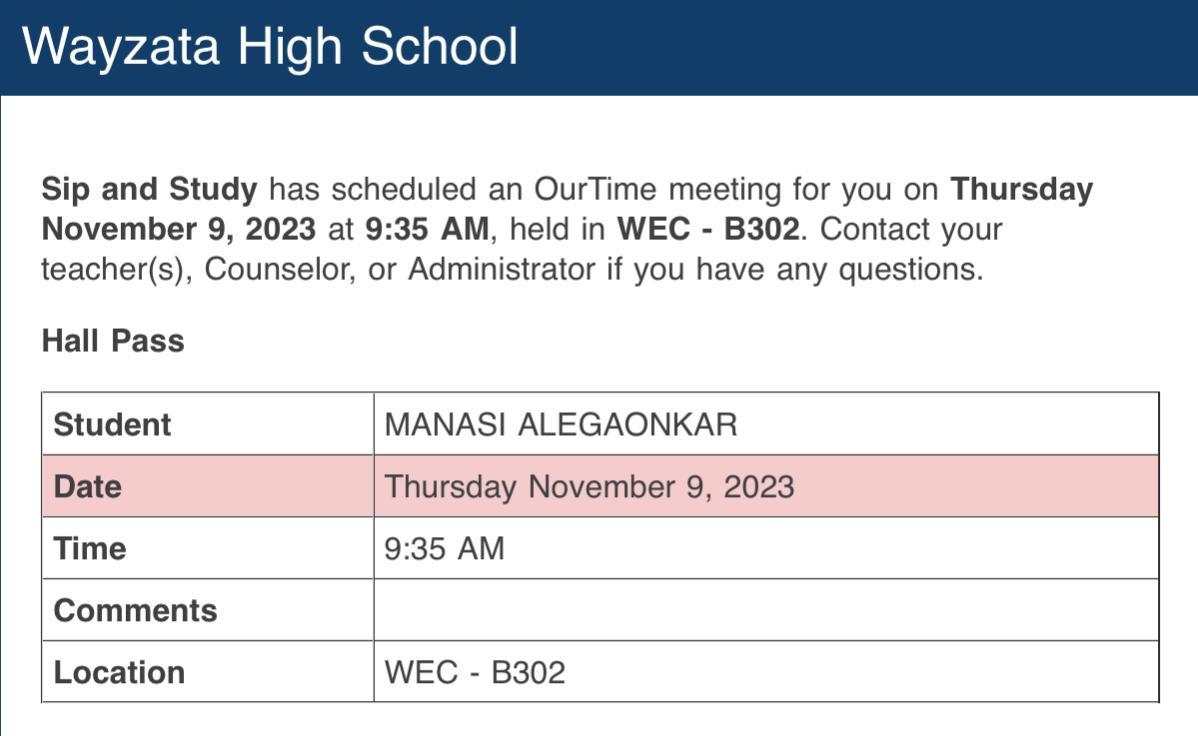1198x736 pixels.
Task: Select the student name MANASI ALEGAONKAR
Action: (561, 424)
